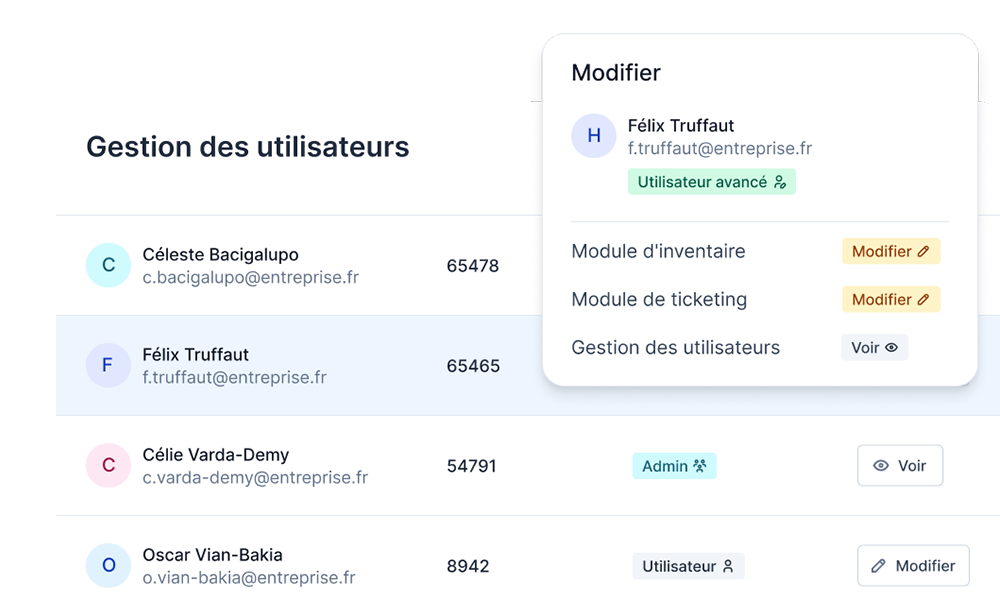Open Modifier for the Module d'inventaire permission

point(890,251)
